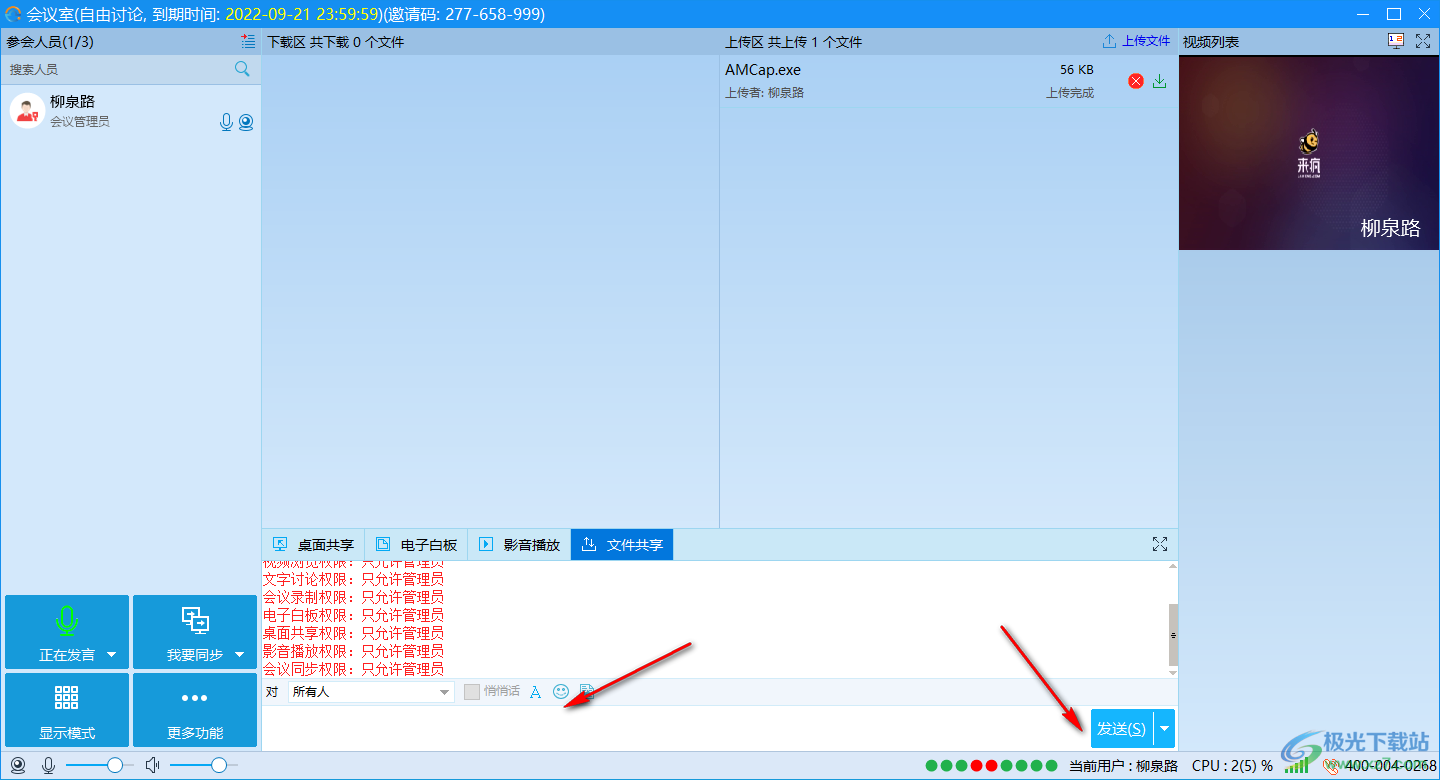The width and height of the screenshot is (1440, 780).
Task: Click the font color icon in chat bar
Action: 536,691
